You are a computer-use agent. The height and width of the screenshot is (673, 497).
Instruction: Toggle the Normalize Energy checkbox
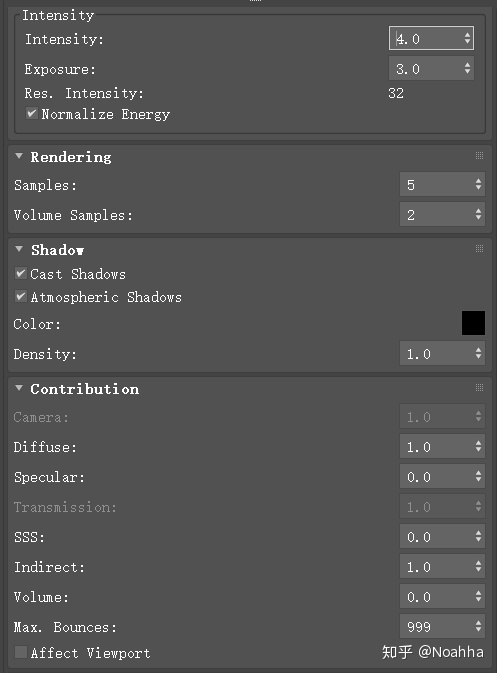pos(31,114)
